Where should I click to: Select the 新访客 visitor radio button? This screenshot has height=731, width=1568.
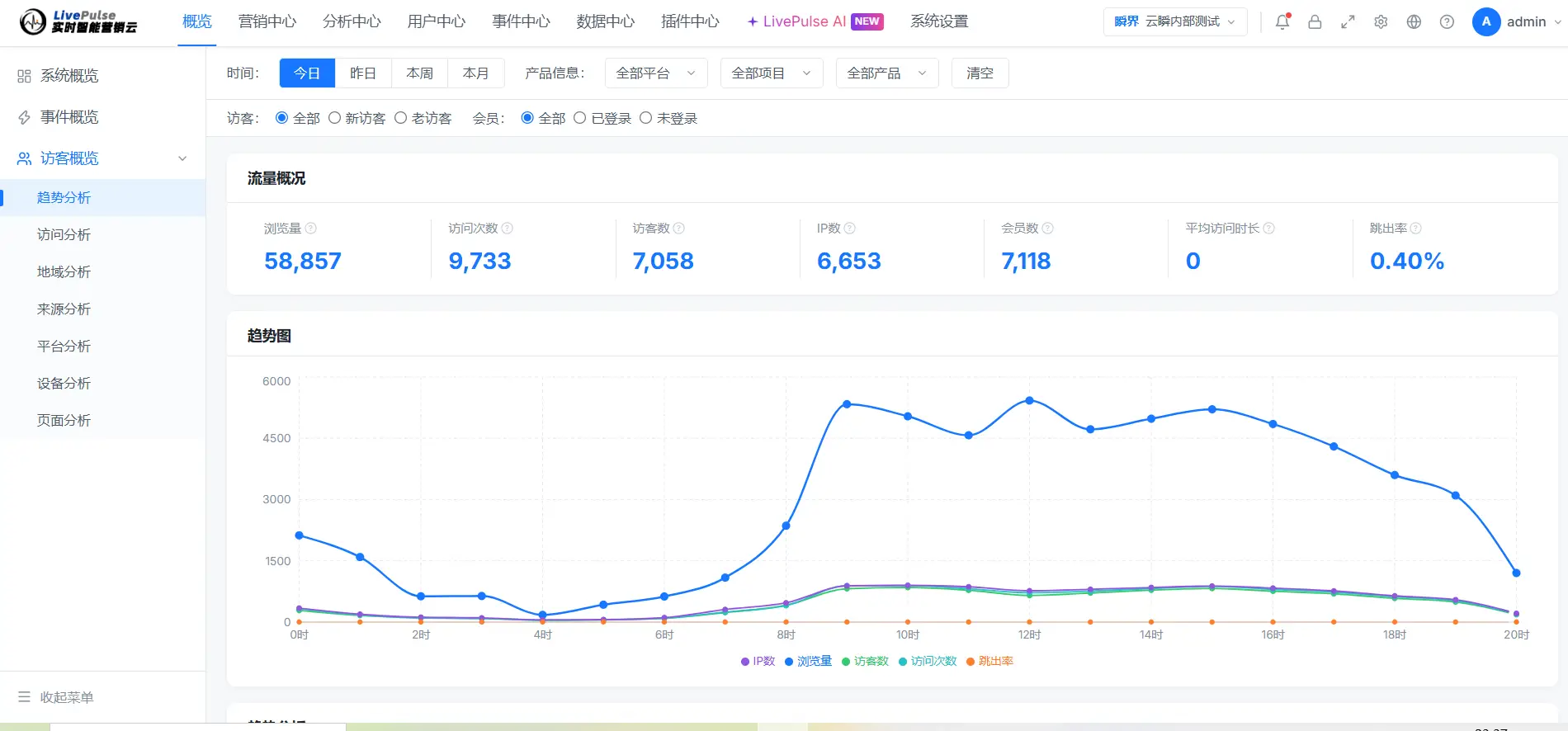334,118
